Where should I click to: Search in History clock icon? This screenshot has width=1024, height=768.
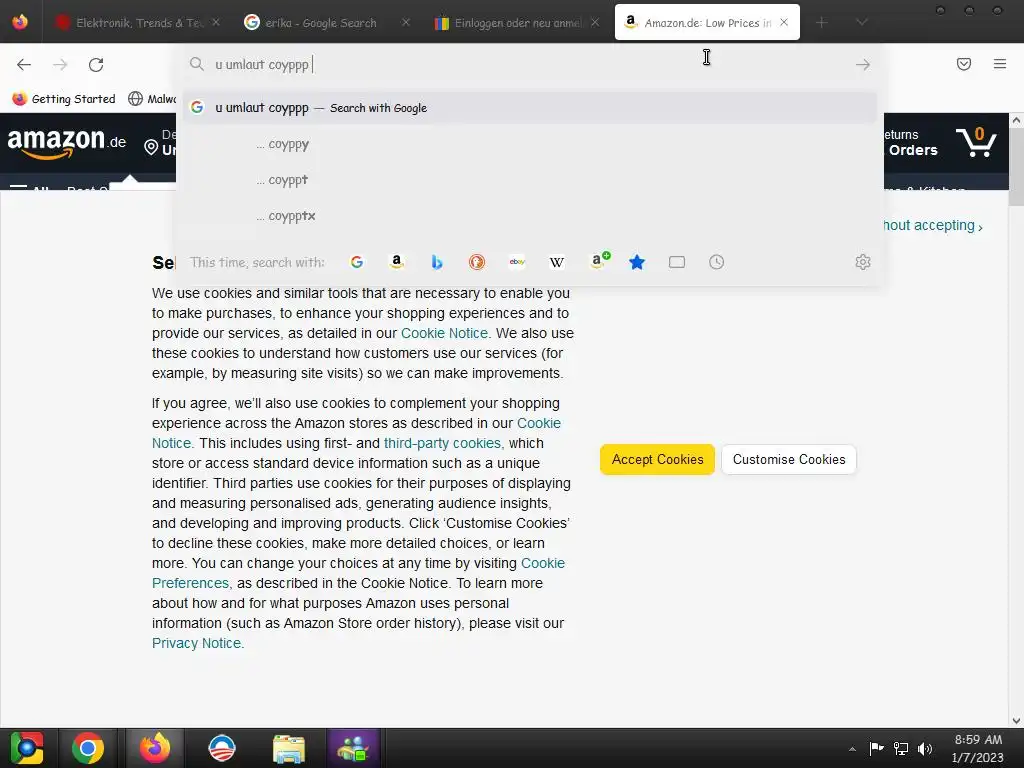click(716, 262)
